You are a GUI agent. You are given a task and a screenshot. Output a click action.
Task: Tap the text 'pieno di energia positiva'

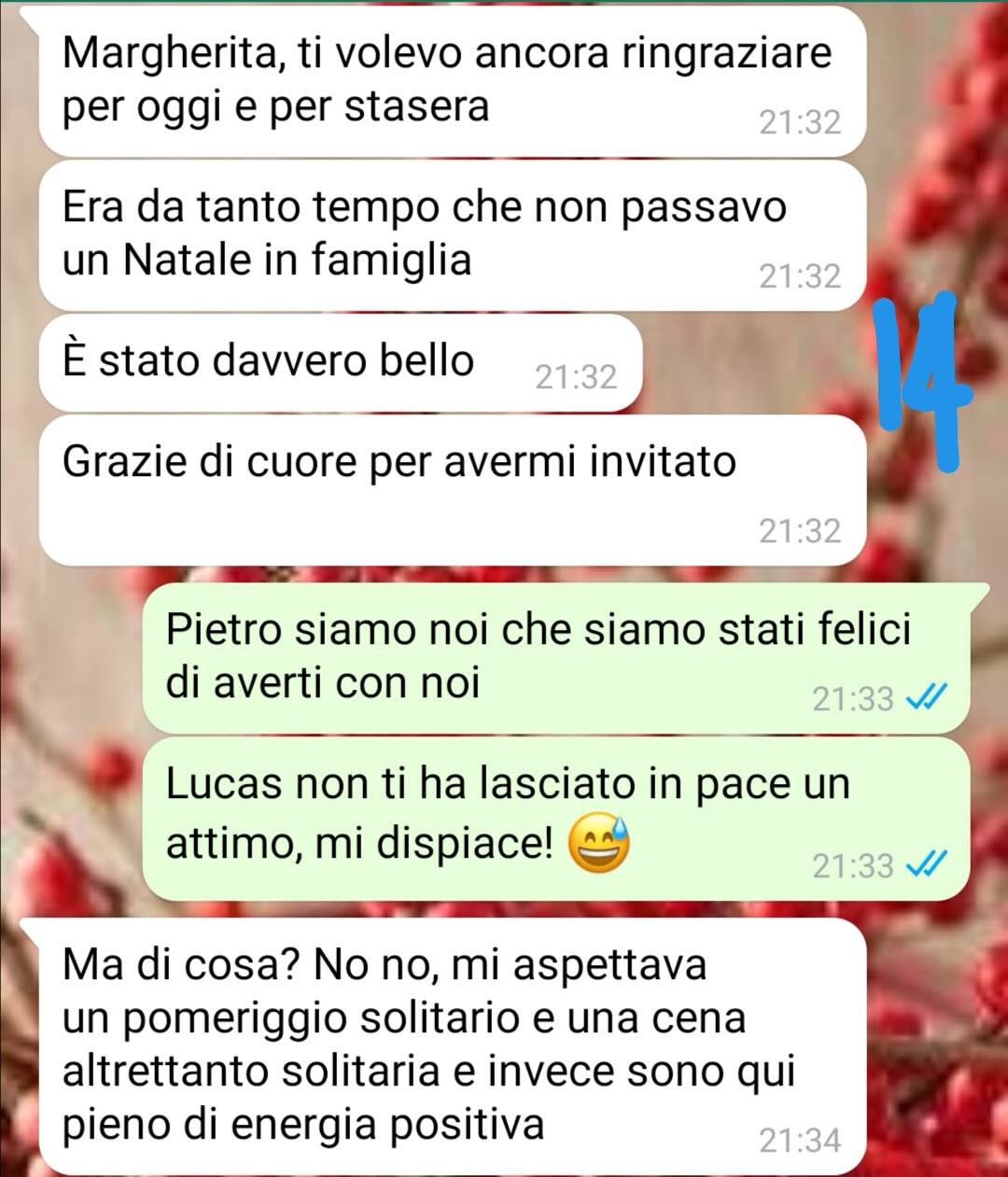click(303, 1125)
